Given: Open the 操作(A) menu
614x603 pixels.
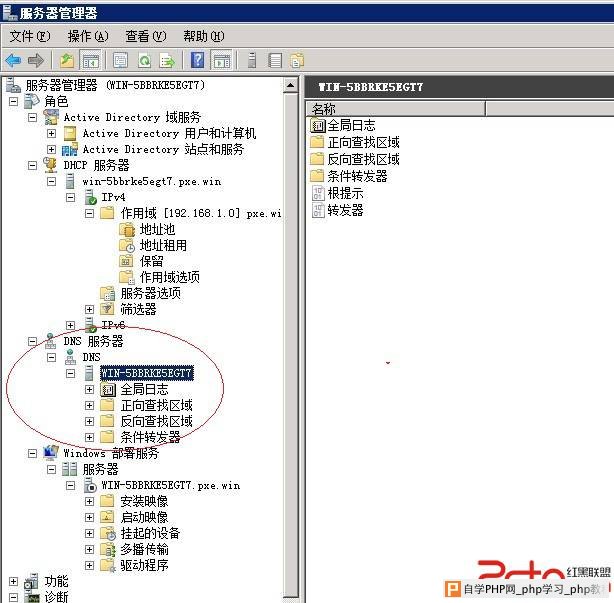Looking at the screenshot, I should [x=88, y=36].
